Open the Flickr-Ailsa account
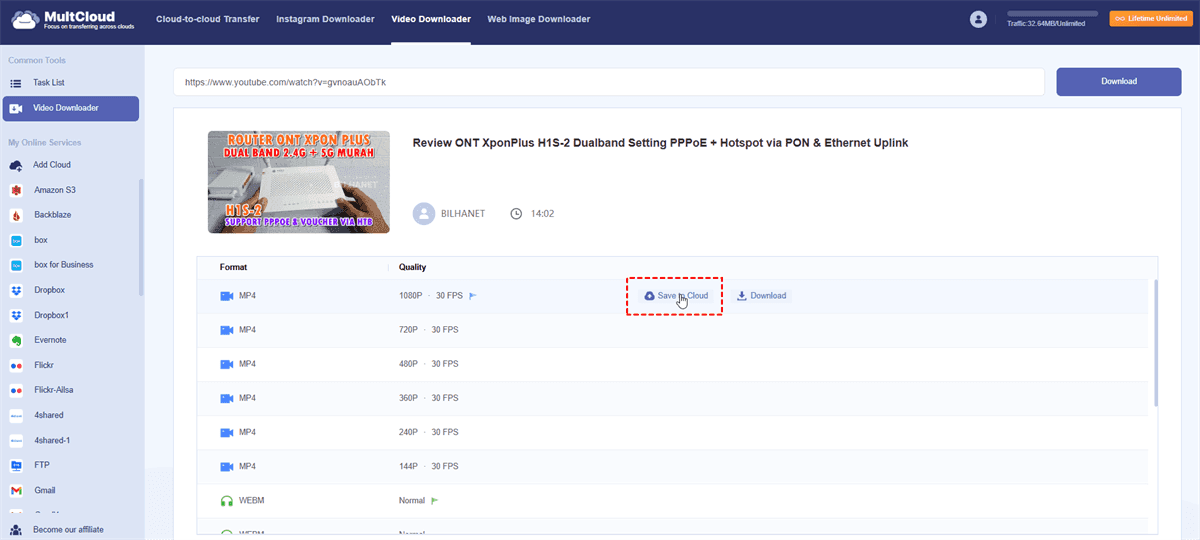 pyautogui.click(x=56, y=390)
